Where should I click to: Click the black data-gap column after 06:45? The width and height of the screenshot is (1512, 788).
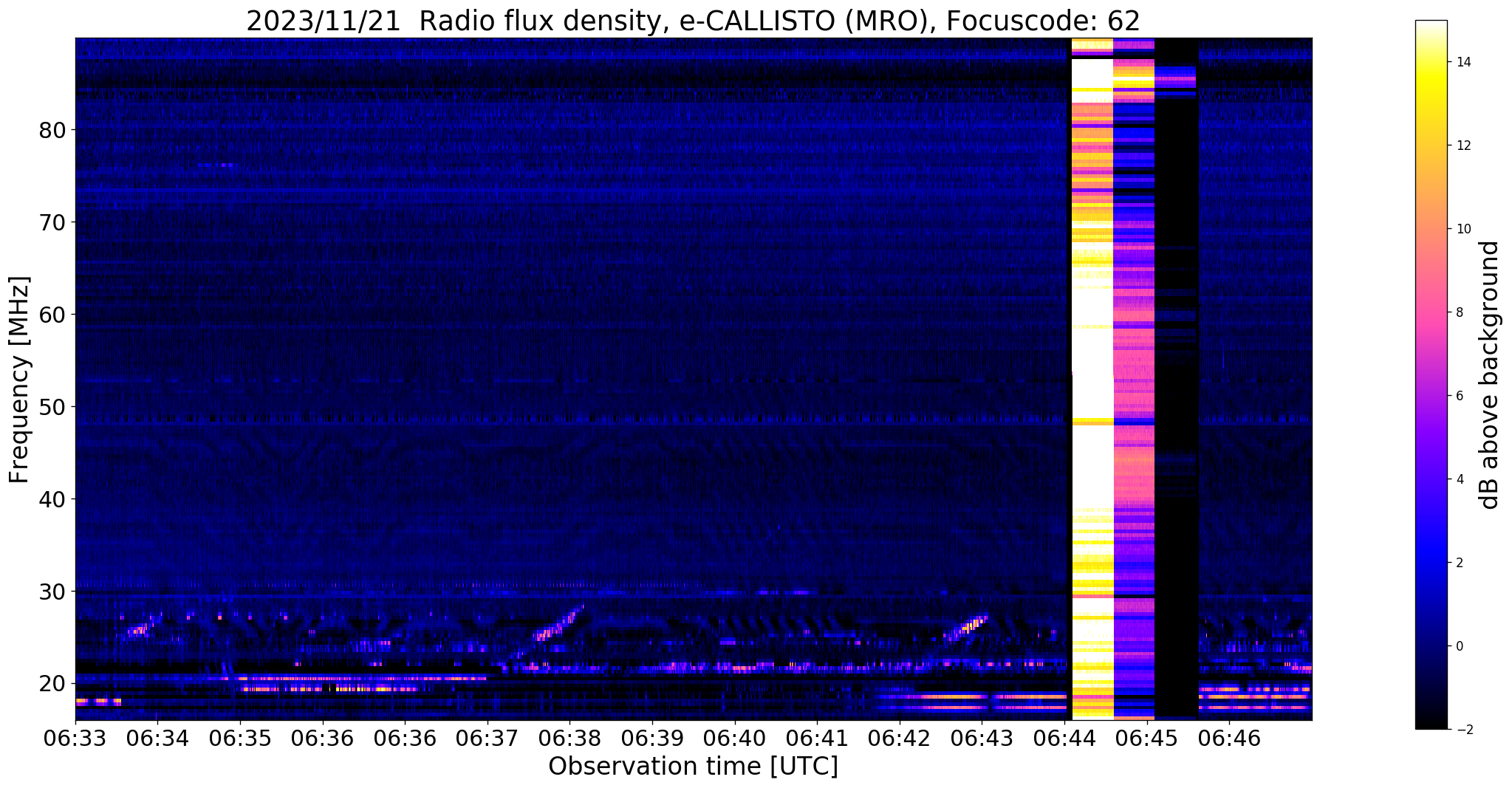1176,379
